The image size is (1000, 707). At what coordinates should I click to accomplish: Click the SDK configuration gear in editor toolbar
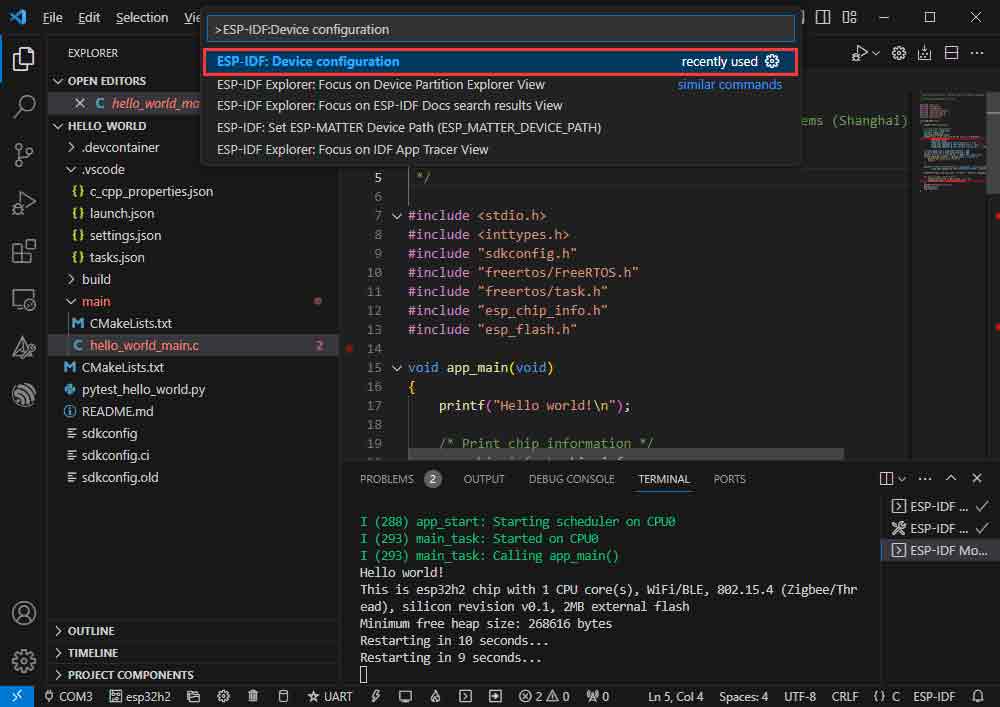899,54
